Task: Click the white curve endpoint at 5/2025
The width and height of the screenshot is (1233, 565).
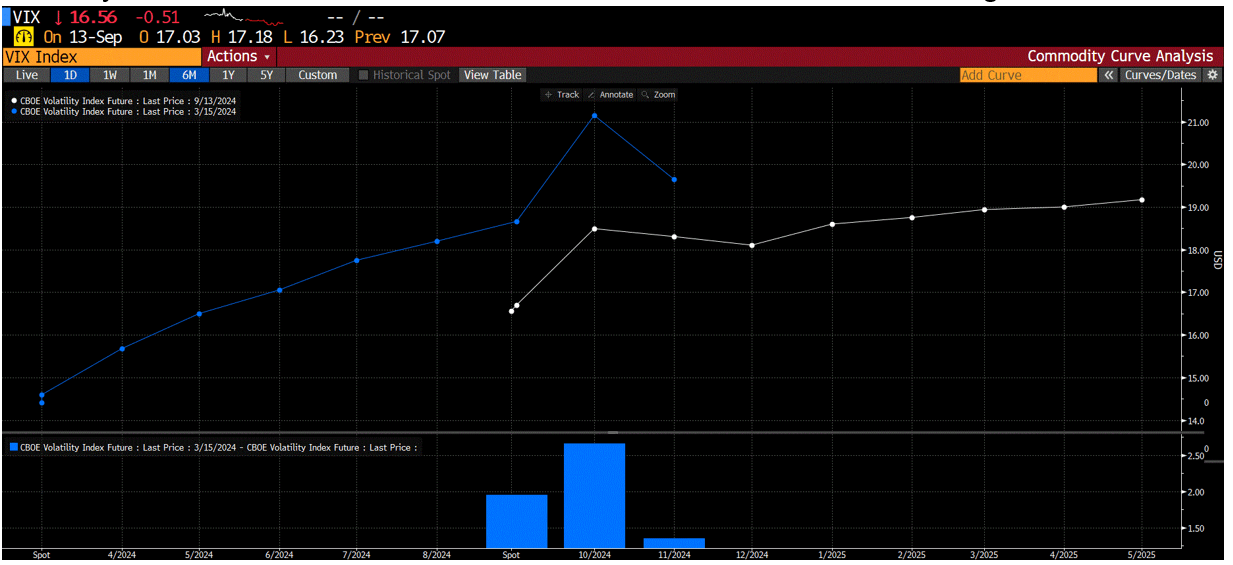Action: point(1142,200)
